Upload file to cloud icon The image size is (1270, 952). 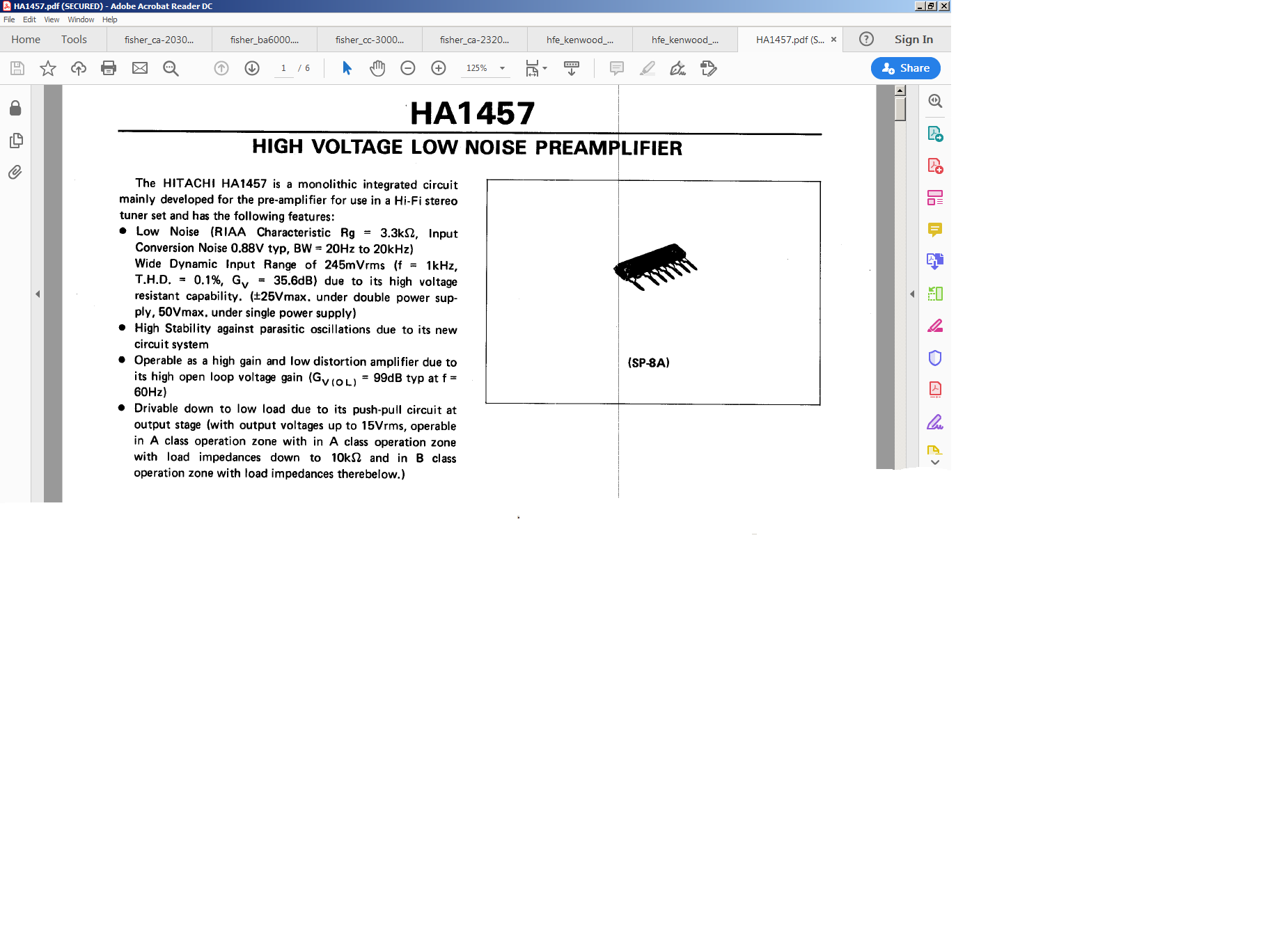pos(79,68)
